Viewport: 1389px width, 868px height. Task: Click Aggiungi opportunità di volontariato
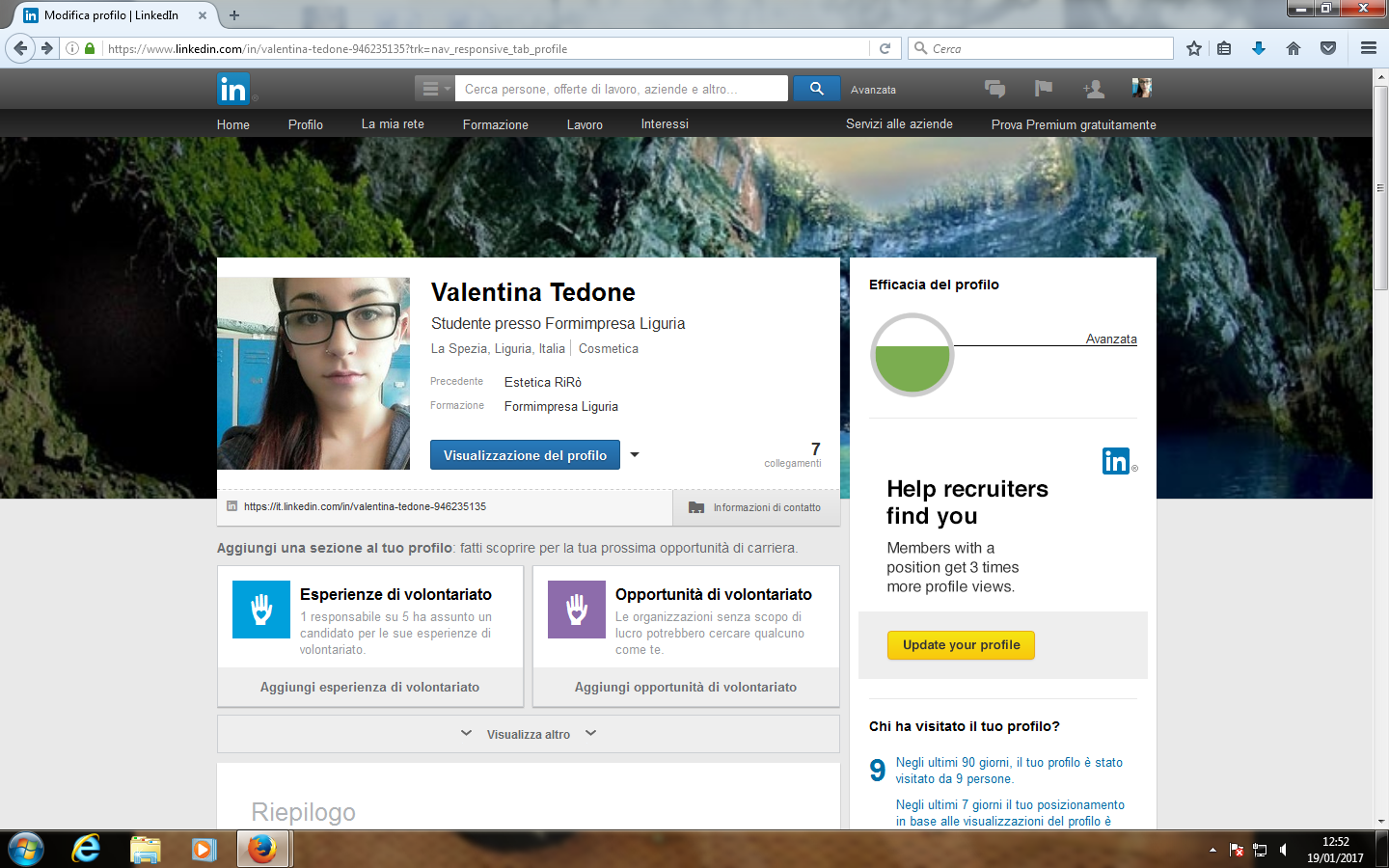pos(686,687)
